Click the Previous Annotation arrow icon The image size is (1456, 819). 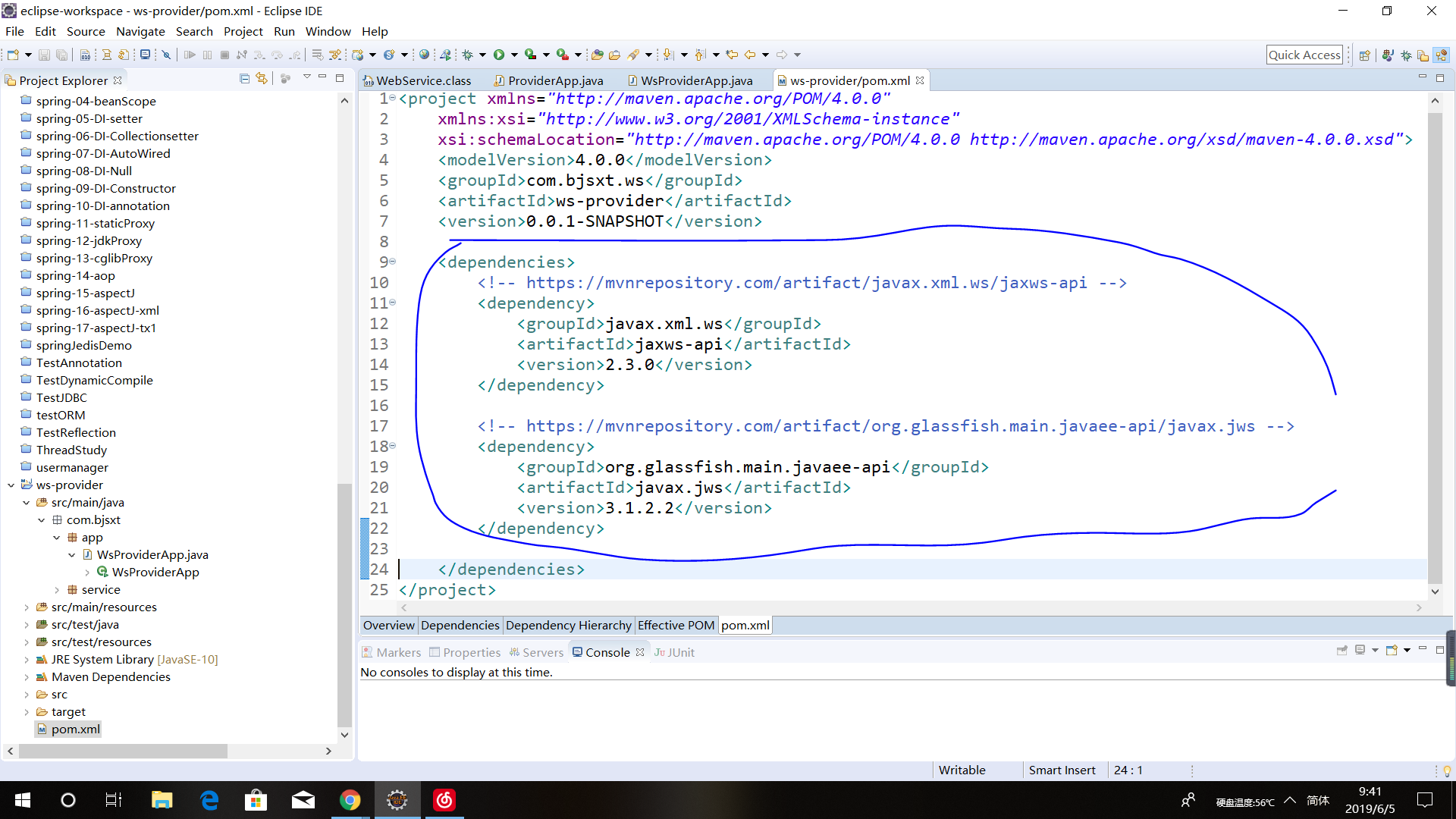tap(700, 55)
